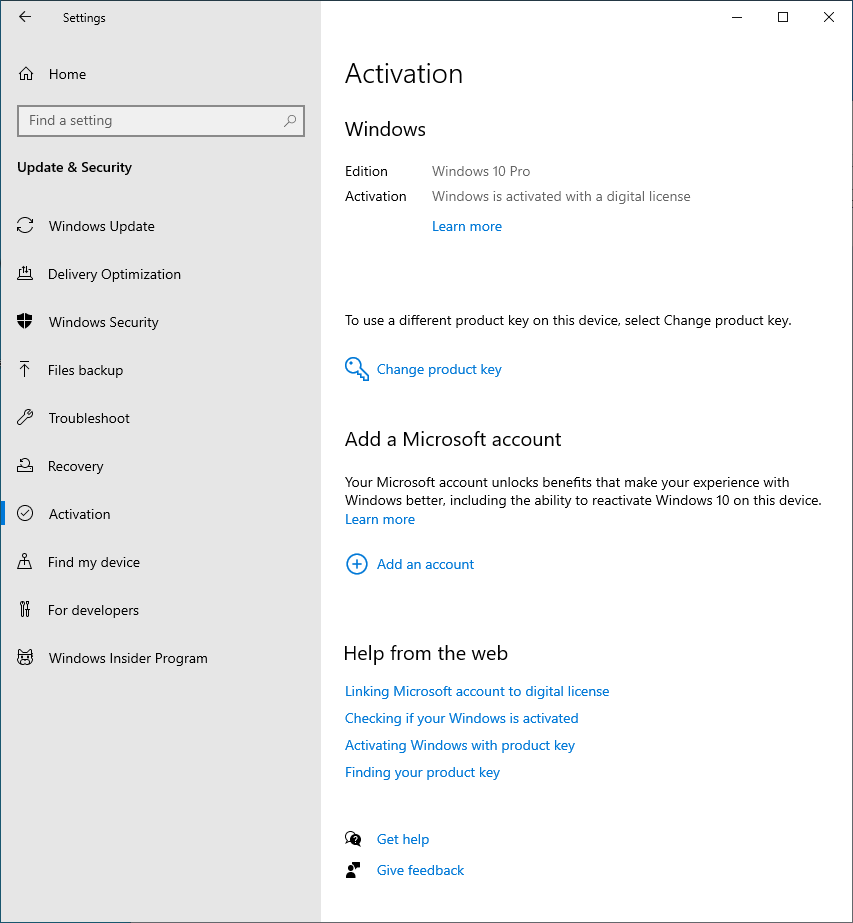Click the For developers tools icon
Screen dimensions: 853x923
pos(25,609)
